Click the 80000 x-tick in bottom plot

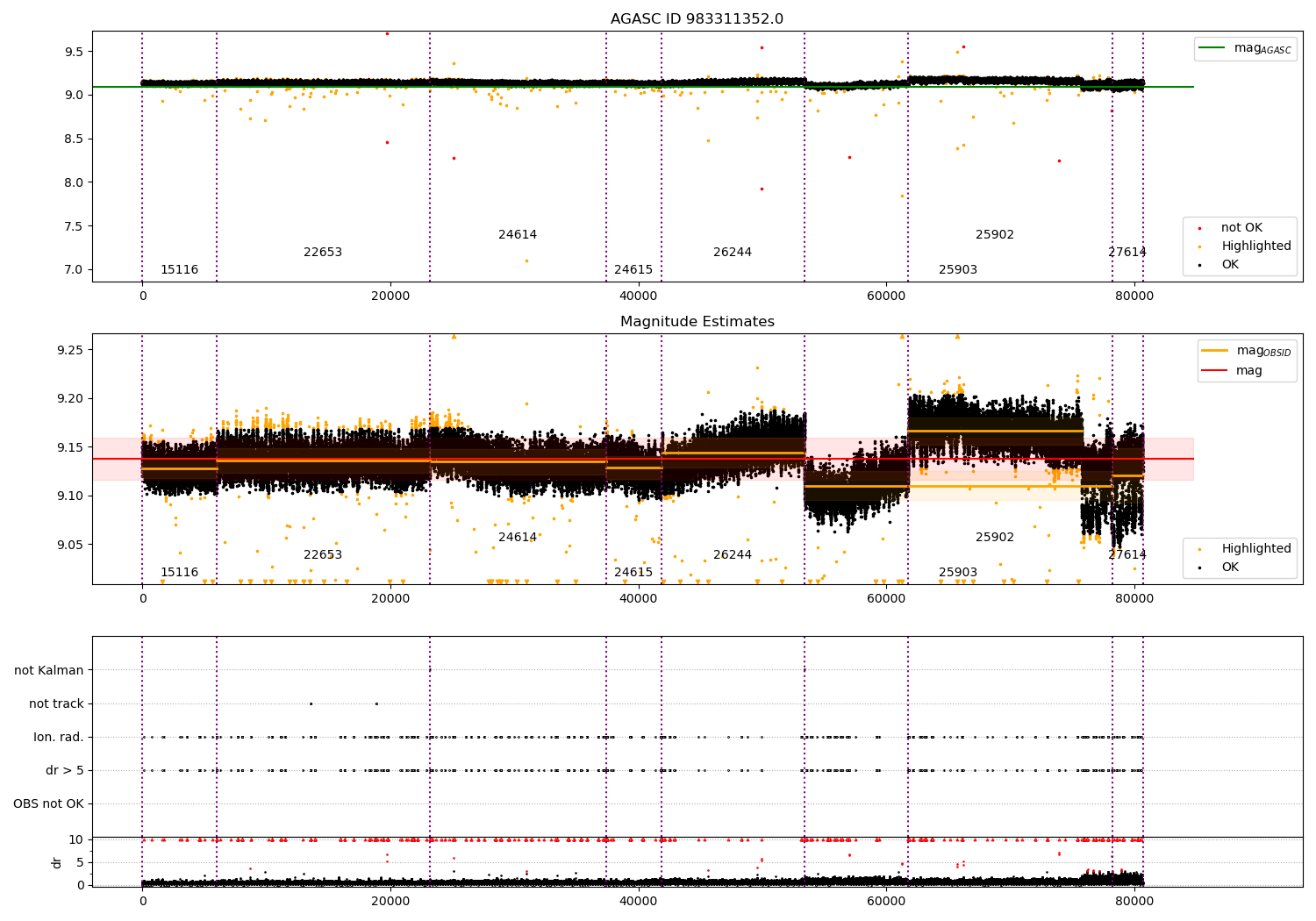point(1134,901)
